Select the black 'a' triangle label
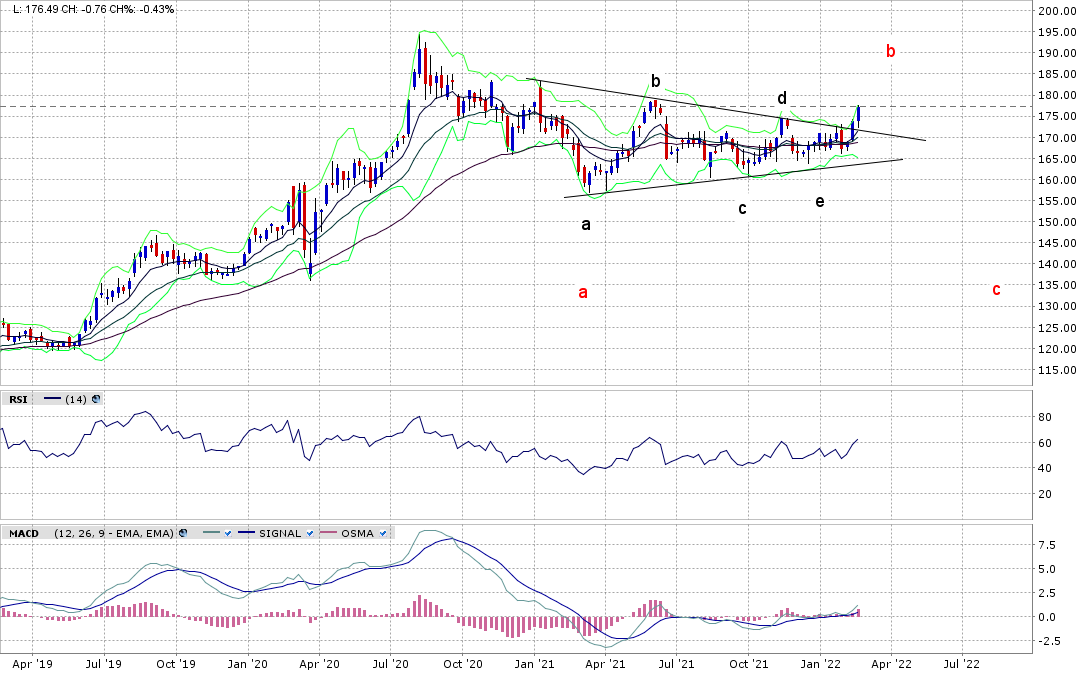1085x678 pixels. click(x=586, y=224)
